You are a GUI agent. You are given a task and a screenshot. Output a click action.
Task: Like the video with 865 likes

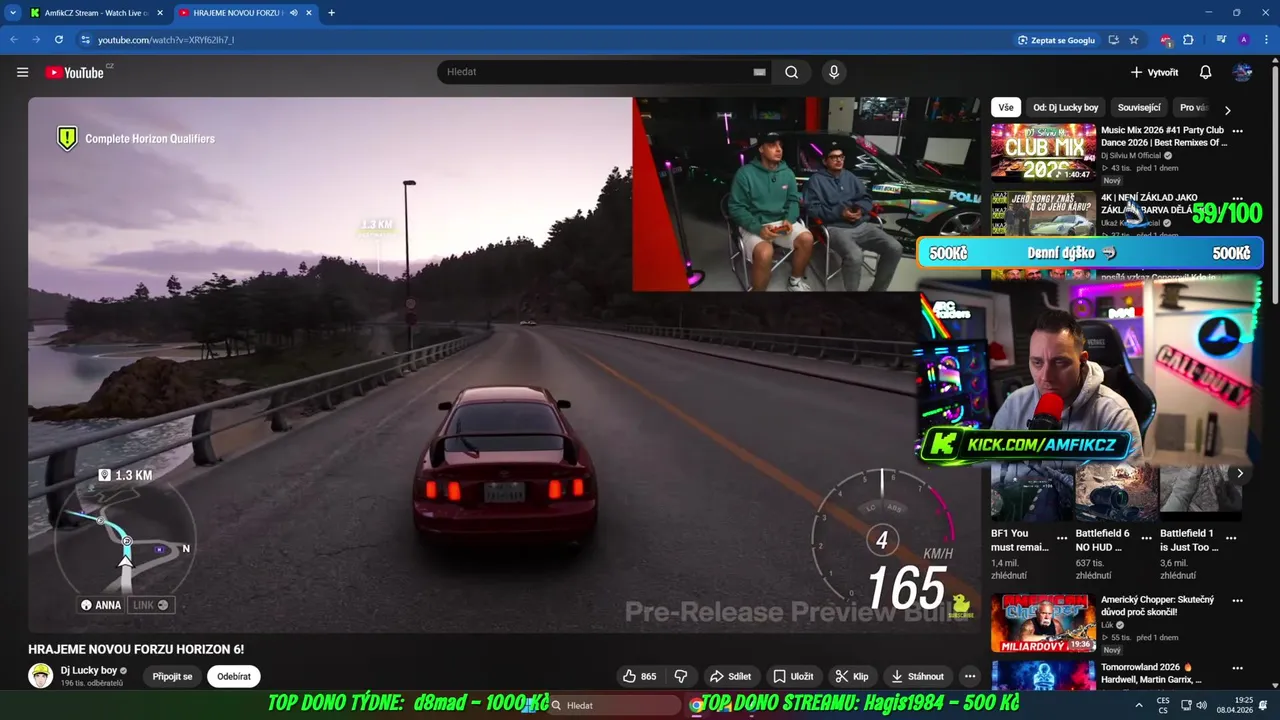click(x=639, y=676)
